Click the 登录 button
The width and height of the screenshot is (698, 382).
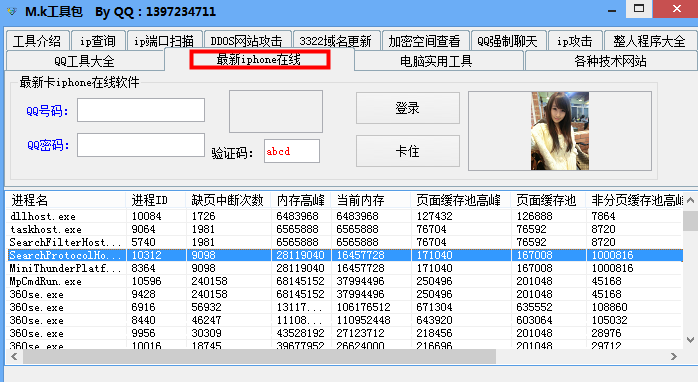pos(408,108)
